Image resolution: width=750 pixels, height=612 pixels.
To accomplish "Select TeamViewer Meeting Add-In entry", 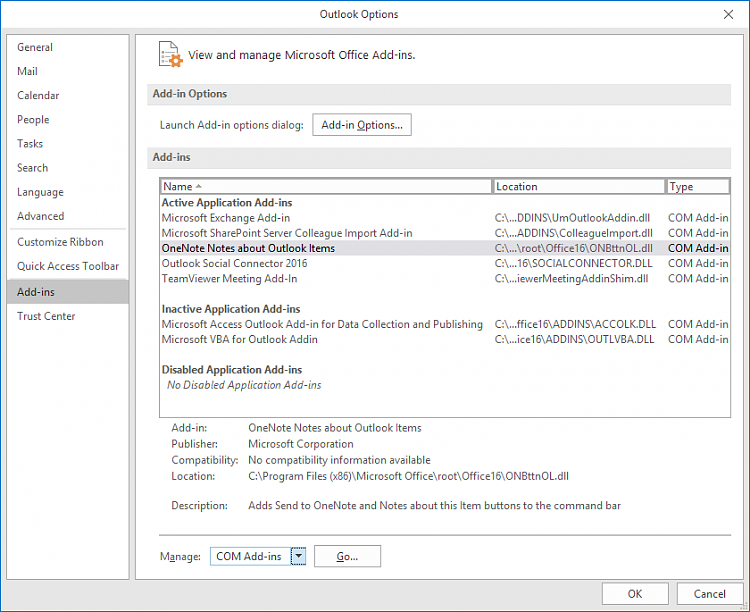I will pyautogui.click(x=230, y=278).
